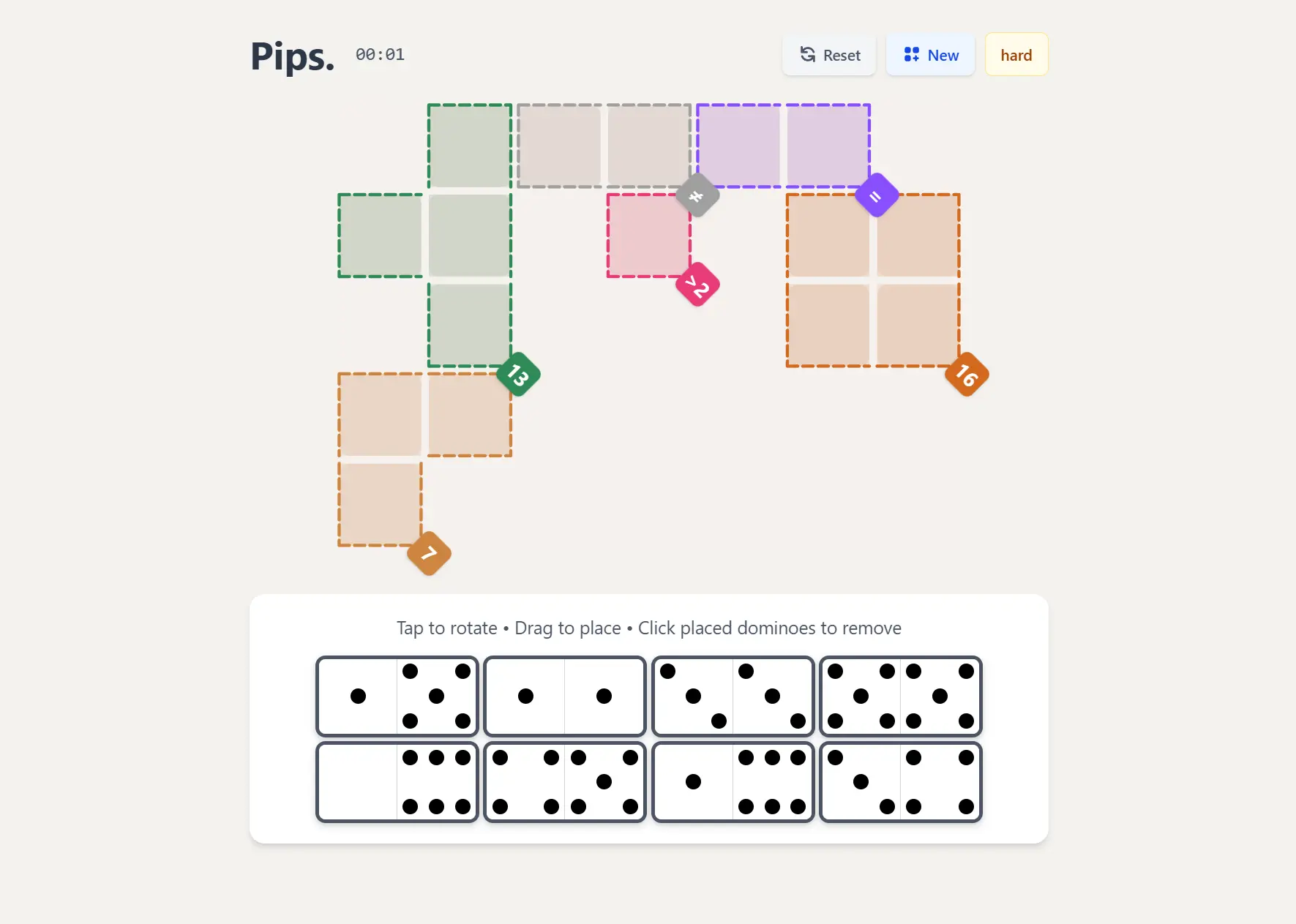Click the pink region cell
The width and height of the screenshot is (1296, 924).
click(x=648, y=236)
